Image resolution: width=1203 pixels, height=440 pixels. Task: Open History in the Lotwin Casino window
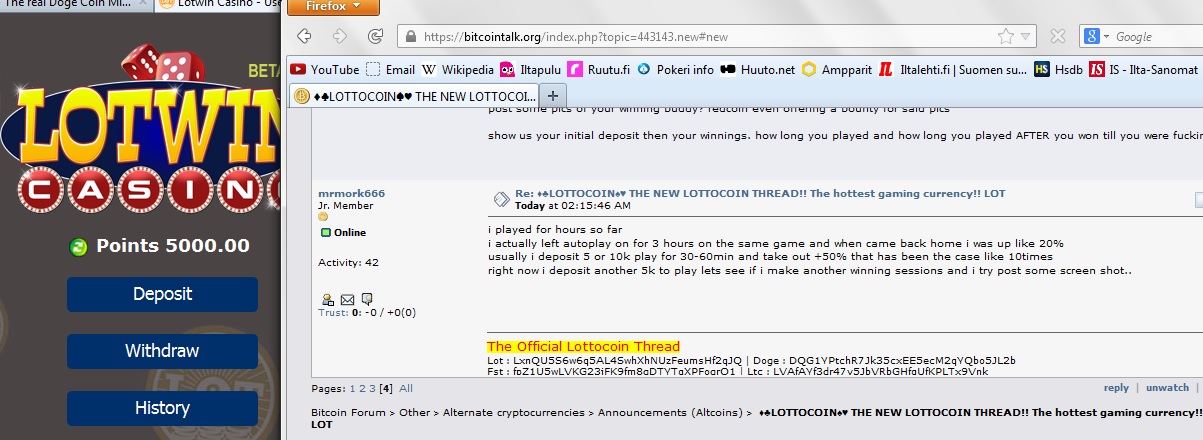click(162, 408)
